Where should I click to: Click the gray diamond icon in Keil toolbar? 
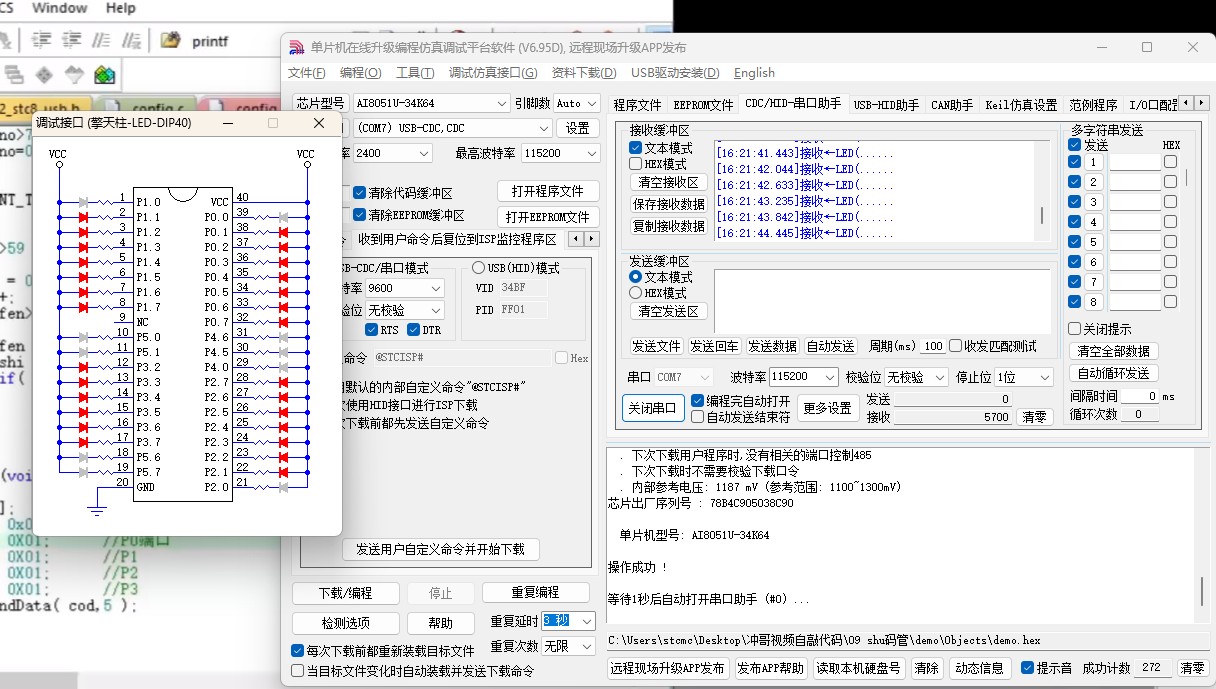point(44,75)
